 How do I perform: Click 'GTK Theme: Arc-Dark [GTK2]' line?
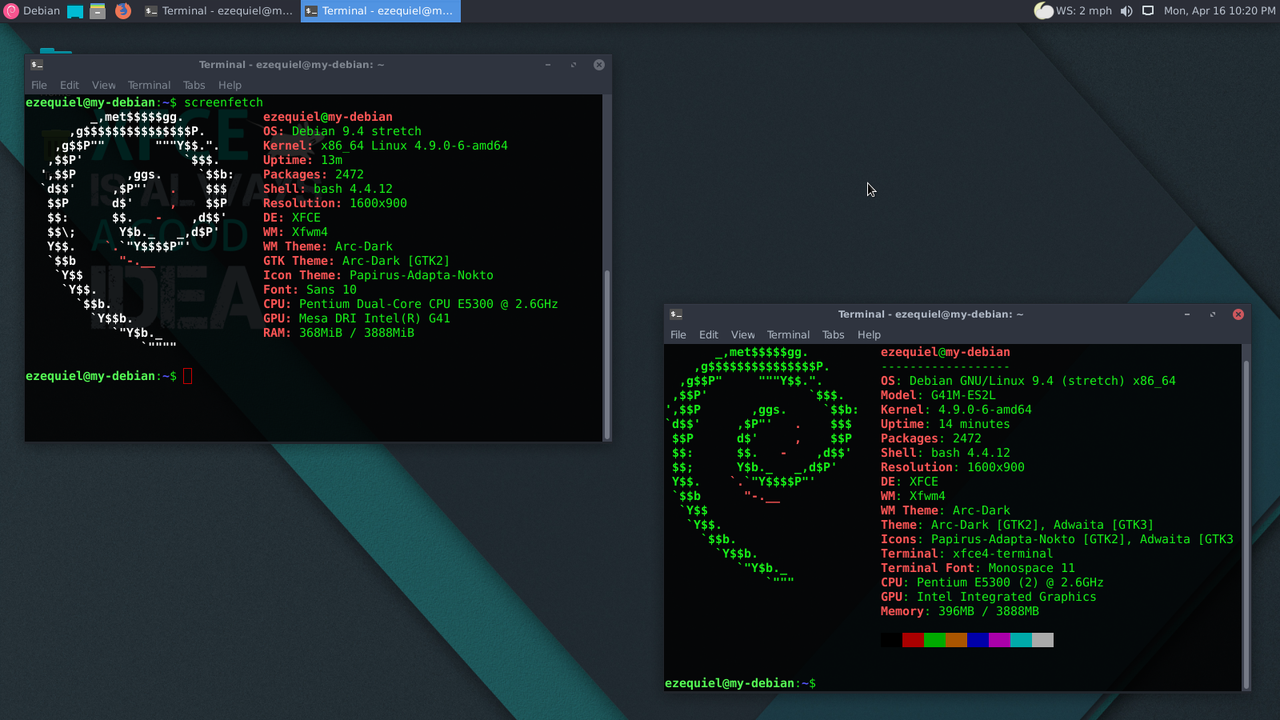tap(356, 261)
